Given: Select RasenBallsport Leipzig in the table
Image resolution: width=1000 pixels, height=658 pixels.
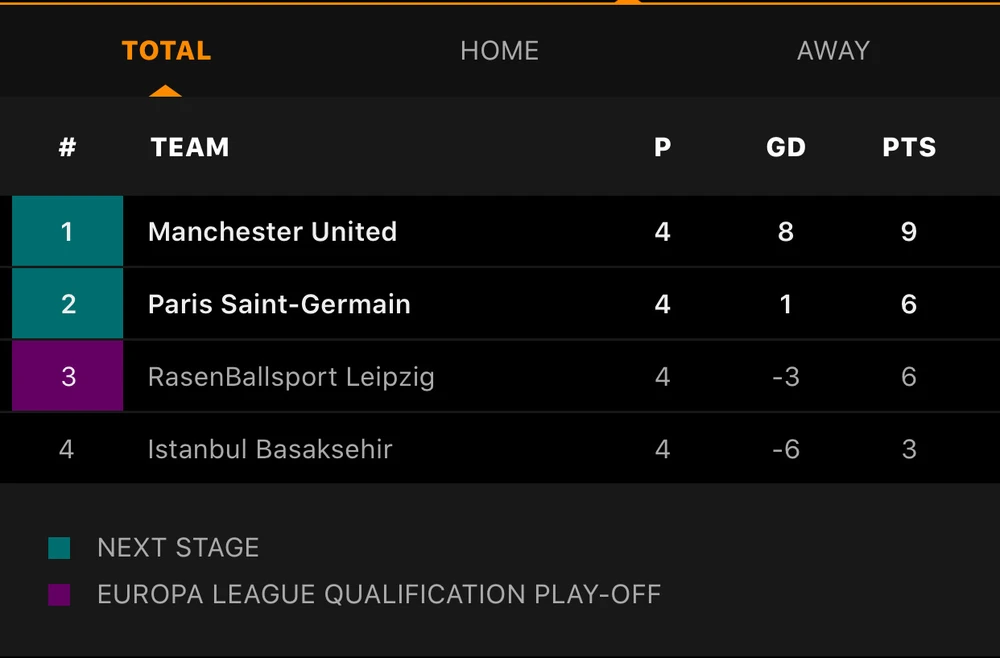Looking at the screenshot, I should click(291, 377).
